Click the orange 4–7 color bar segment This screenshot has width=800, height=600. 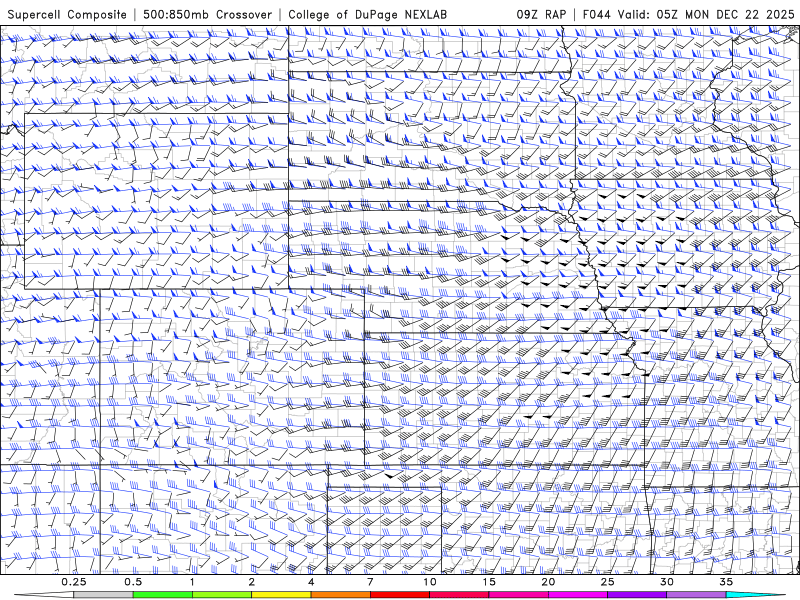pyautogui.click(x=340, y=595)
